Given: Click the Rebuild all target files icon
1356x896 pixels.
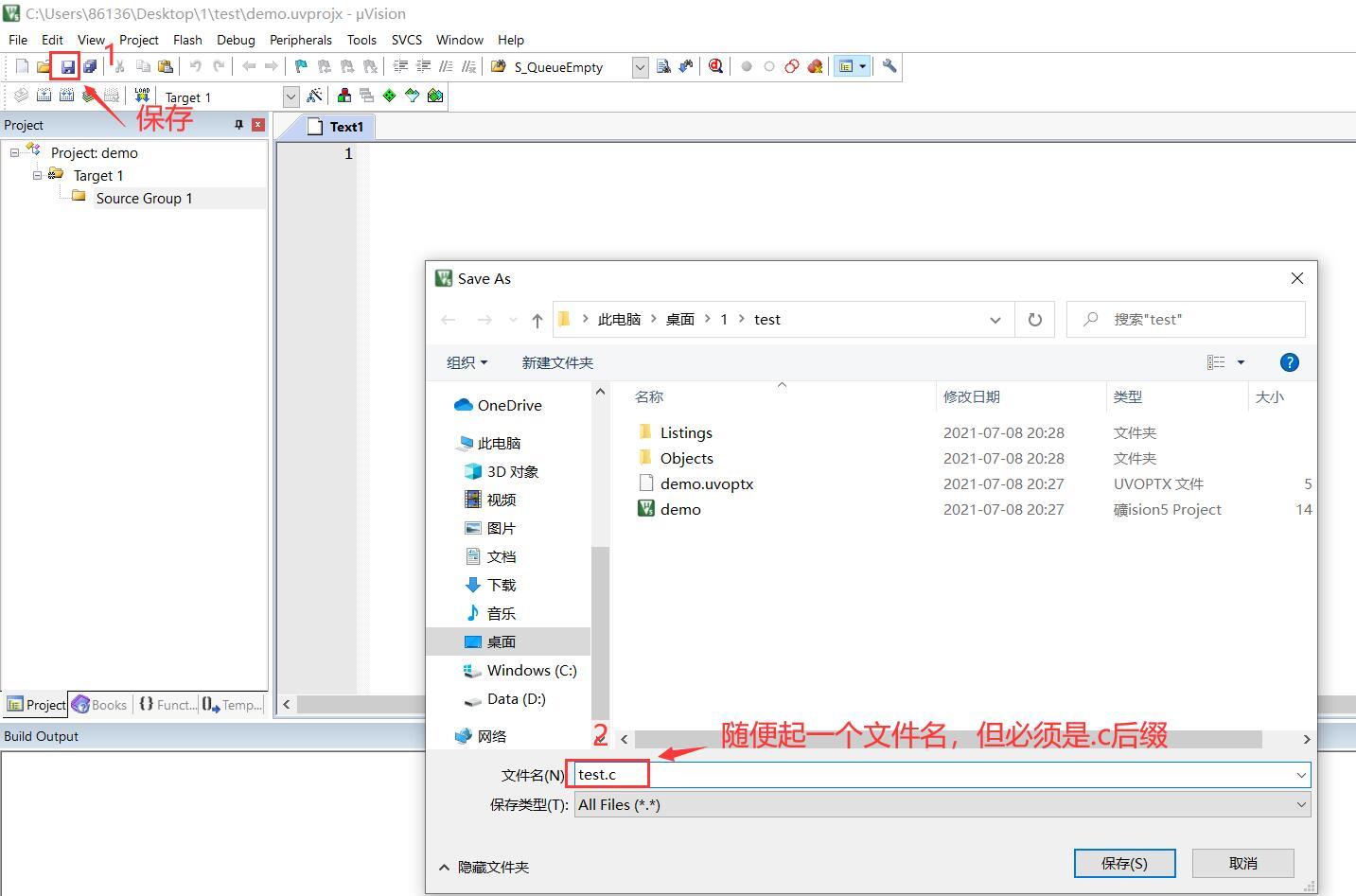Looking at the screenshot, I should click(x=66, y=96).
